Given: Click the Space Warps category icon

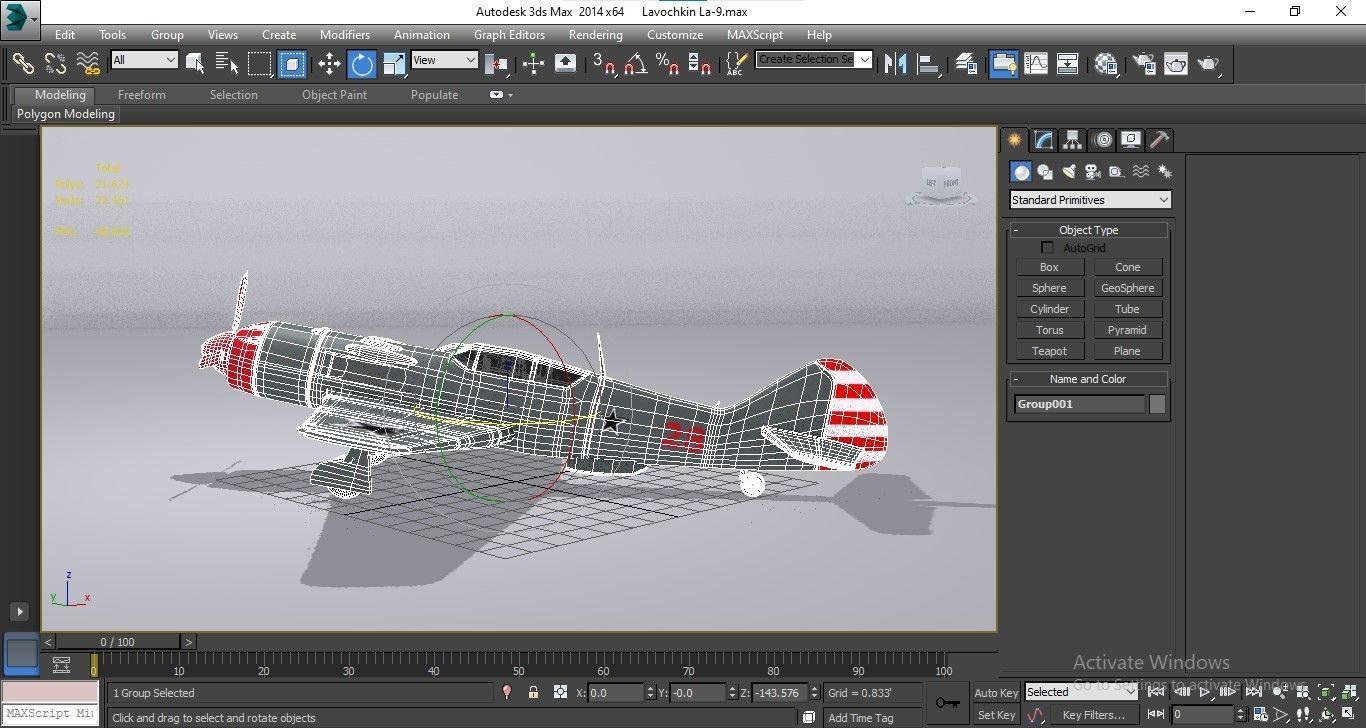Looking at the screenshot, I should tap(1141, 172).
